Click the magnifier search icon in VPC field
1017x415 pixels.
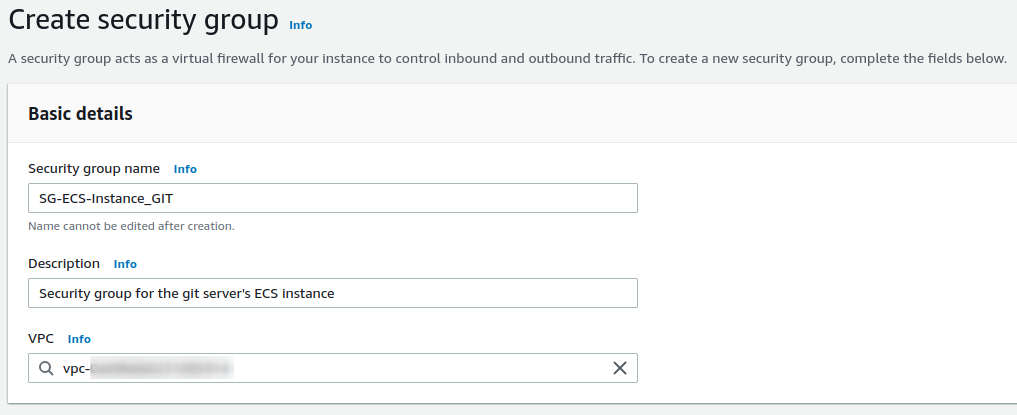pyautogui.click(x=46, y=368)
